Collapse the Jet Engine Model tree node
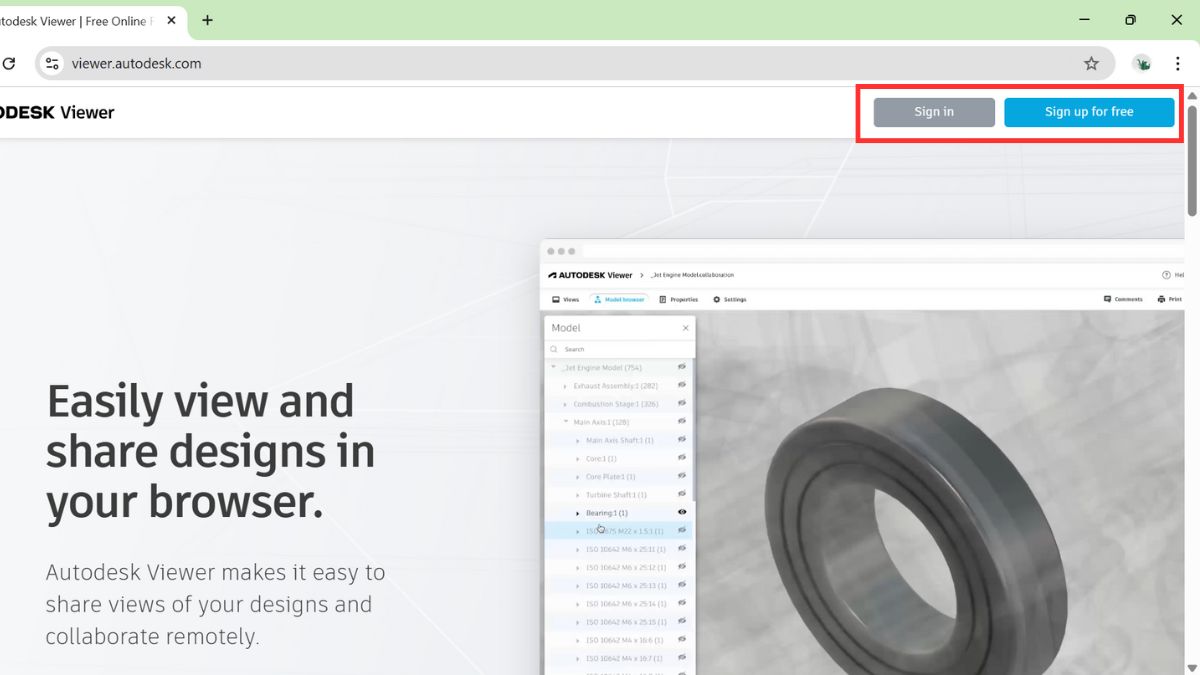This screenshot has height=675, width=1200. click(554, 367)
